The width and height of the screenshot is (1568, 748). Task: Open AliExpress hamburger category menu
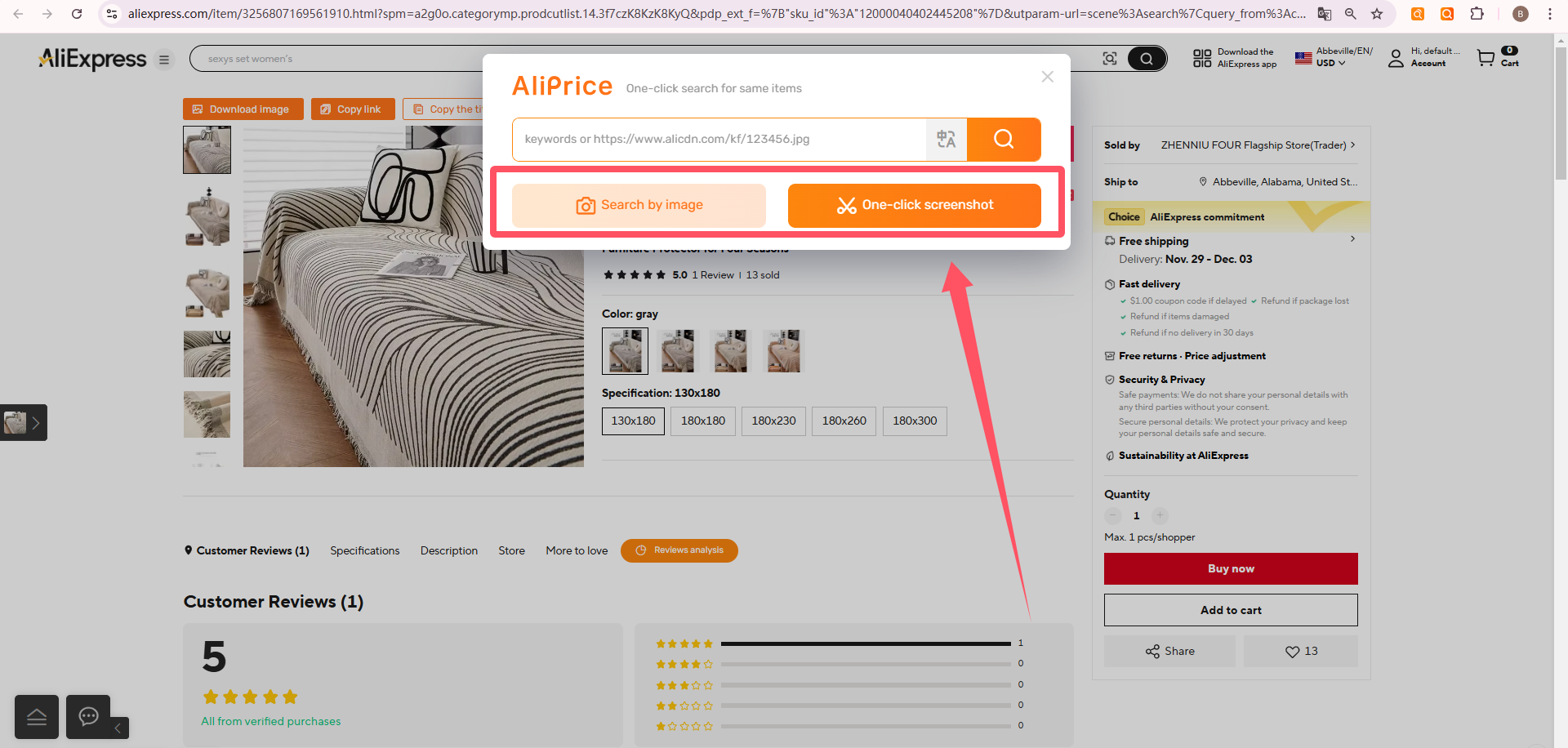[x=164, y=60]
